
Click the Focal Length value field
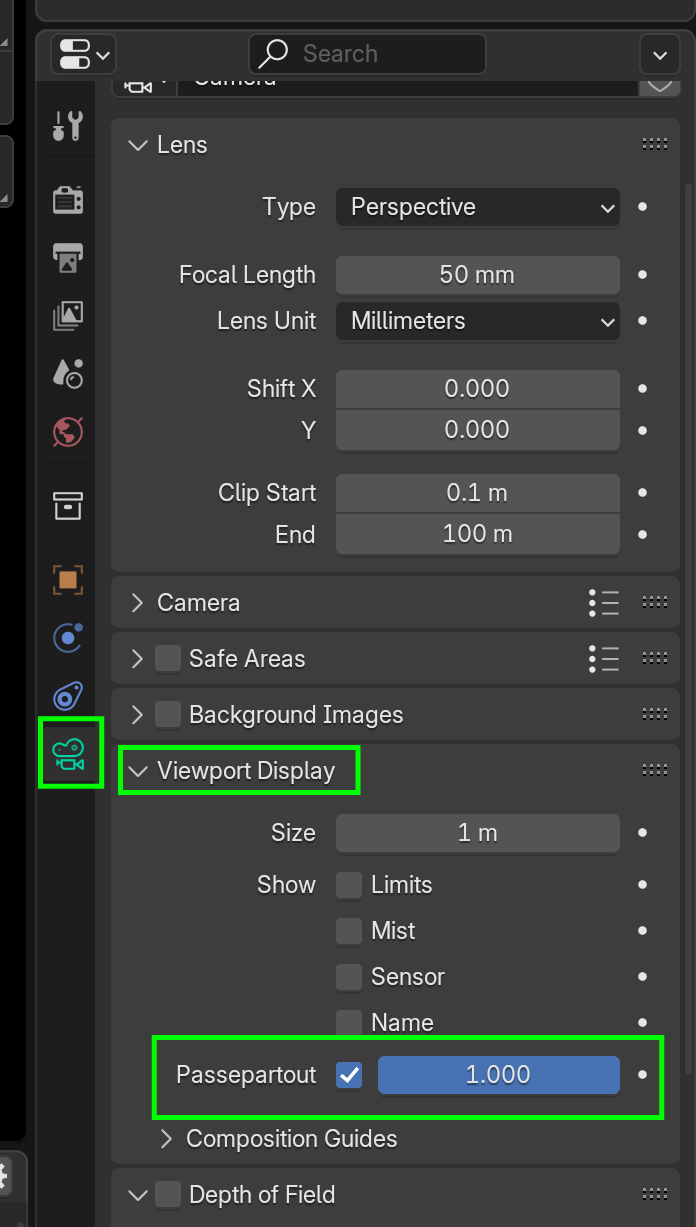click(x=478, y=275)
